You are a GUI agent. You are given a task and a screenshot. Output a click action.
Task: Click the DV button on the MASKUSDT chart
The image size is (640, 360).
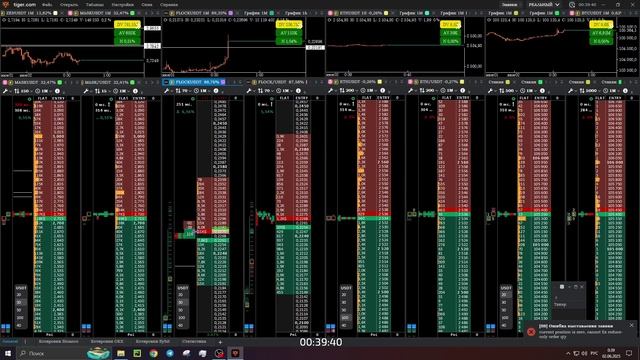click(127, 25)
